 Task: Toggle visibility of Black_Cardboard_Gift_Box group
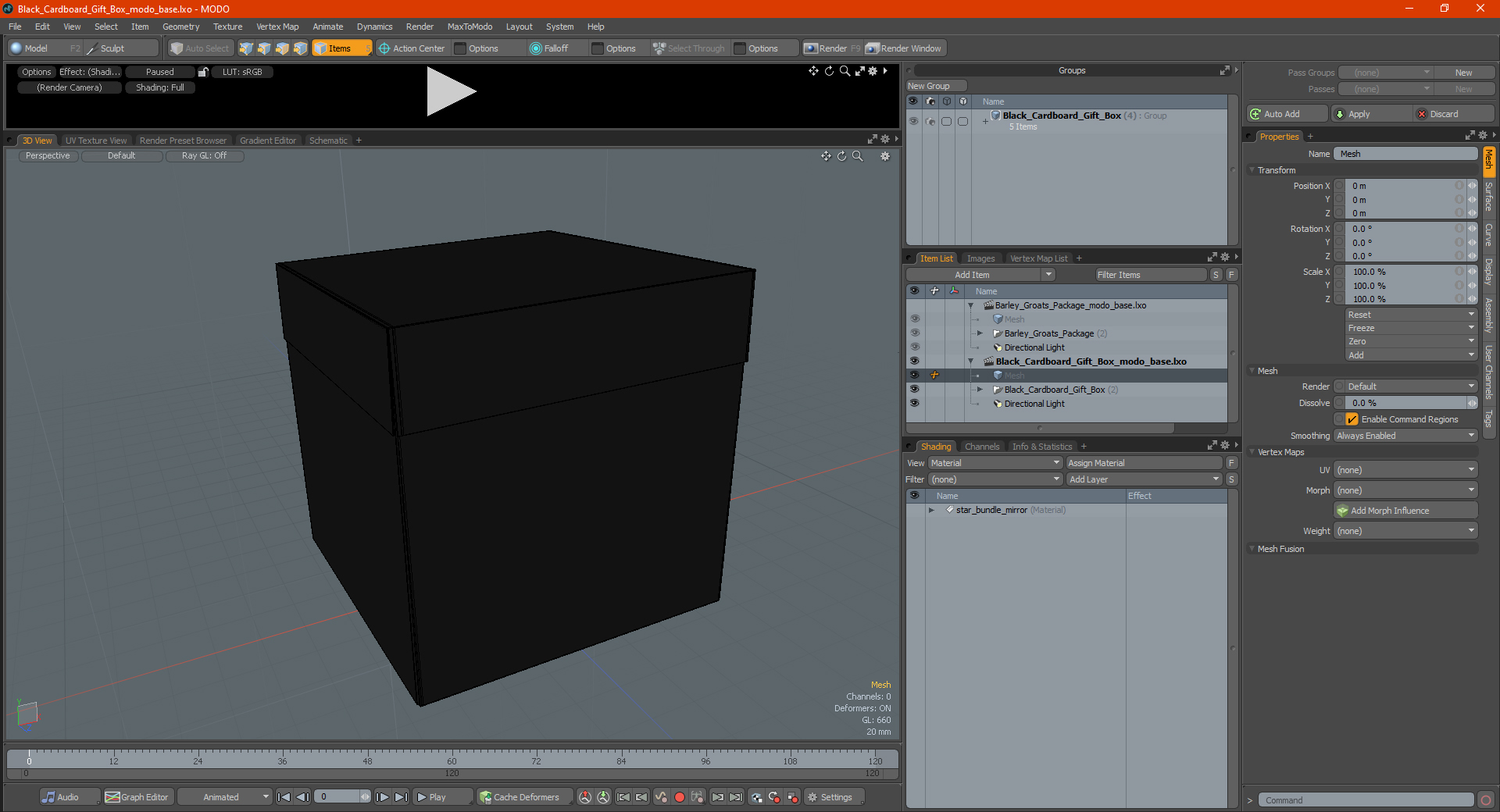(913, 121)
